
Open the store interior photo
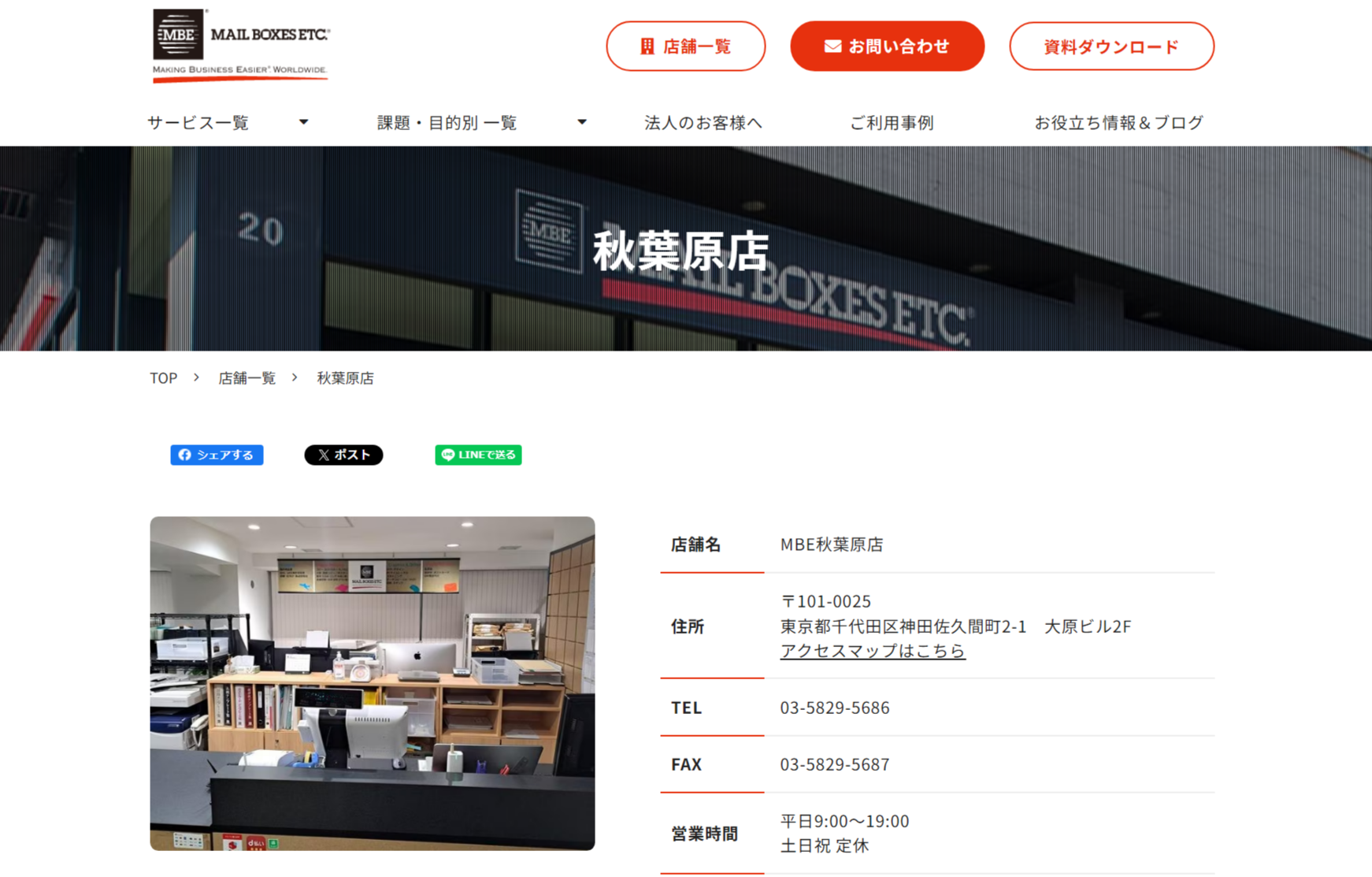373,683
